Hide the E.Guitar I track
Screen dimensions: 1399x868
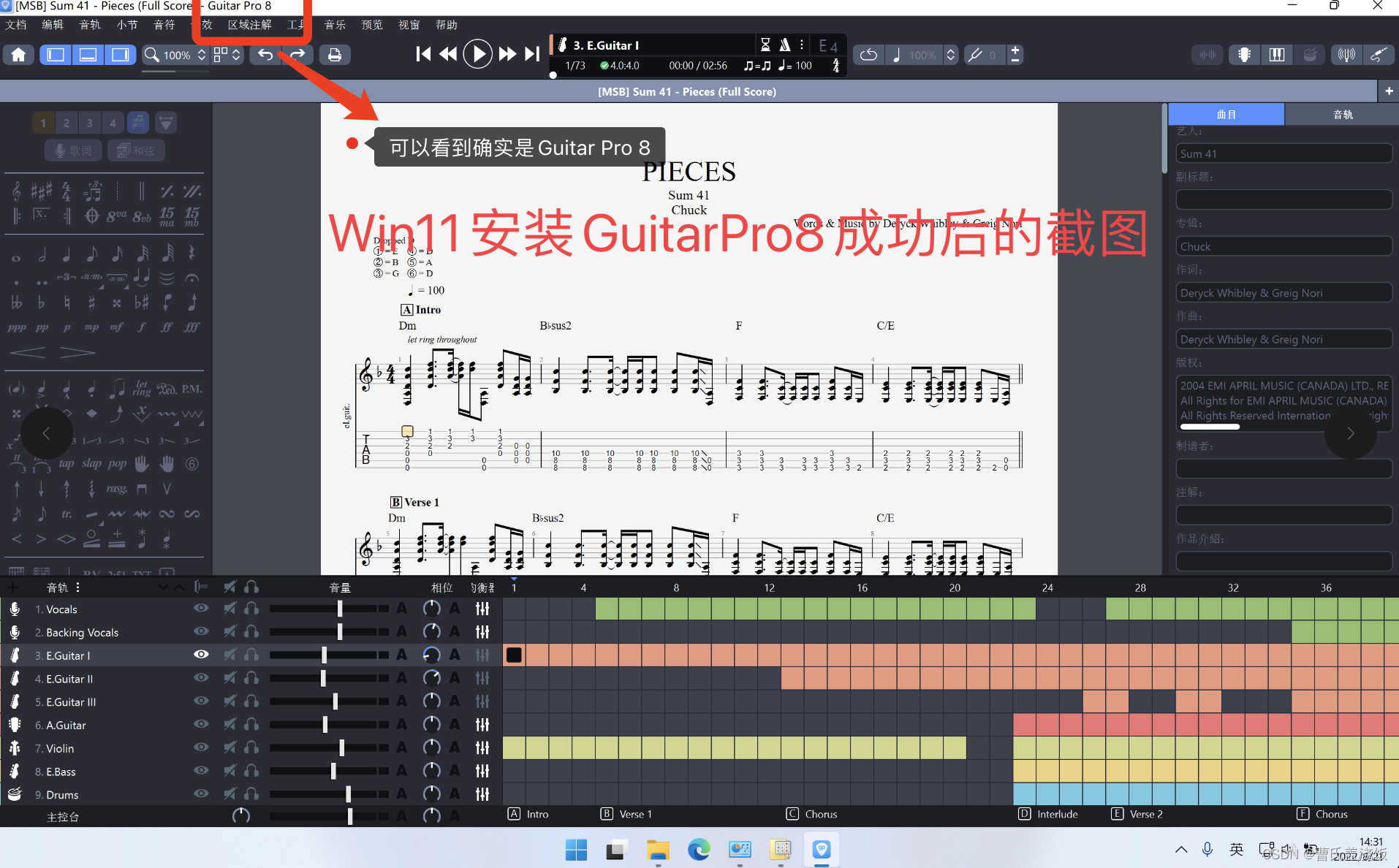click(200, 655)
